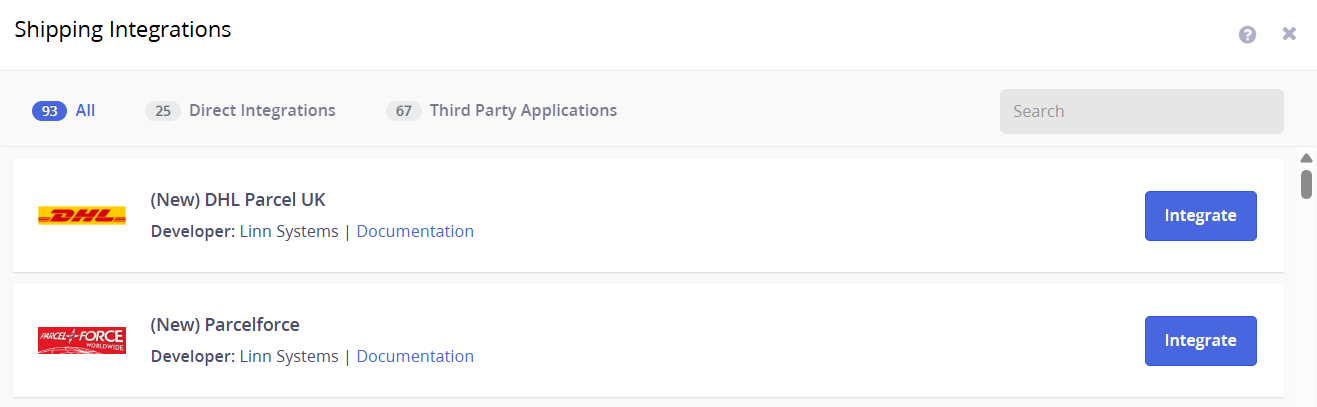This screenshot has height=407, width=1317.
Task: Click the 93 count badge
Action: pos(49,111)
